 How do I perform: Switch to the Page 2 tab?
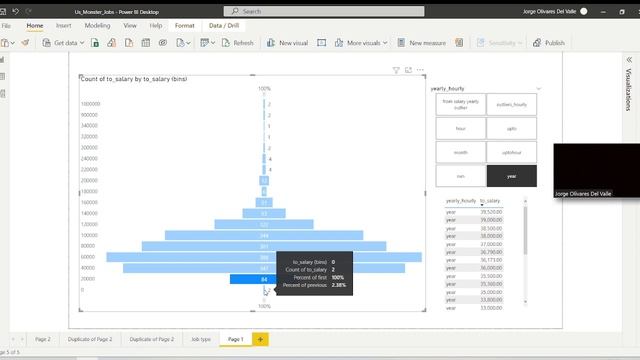[43, 339]
